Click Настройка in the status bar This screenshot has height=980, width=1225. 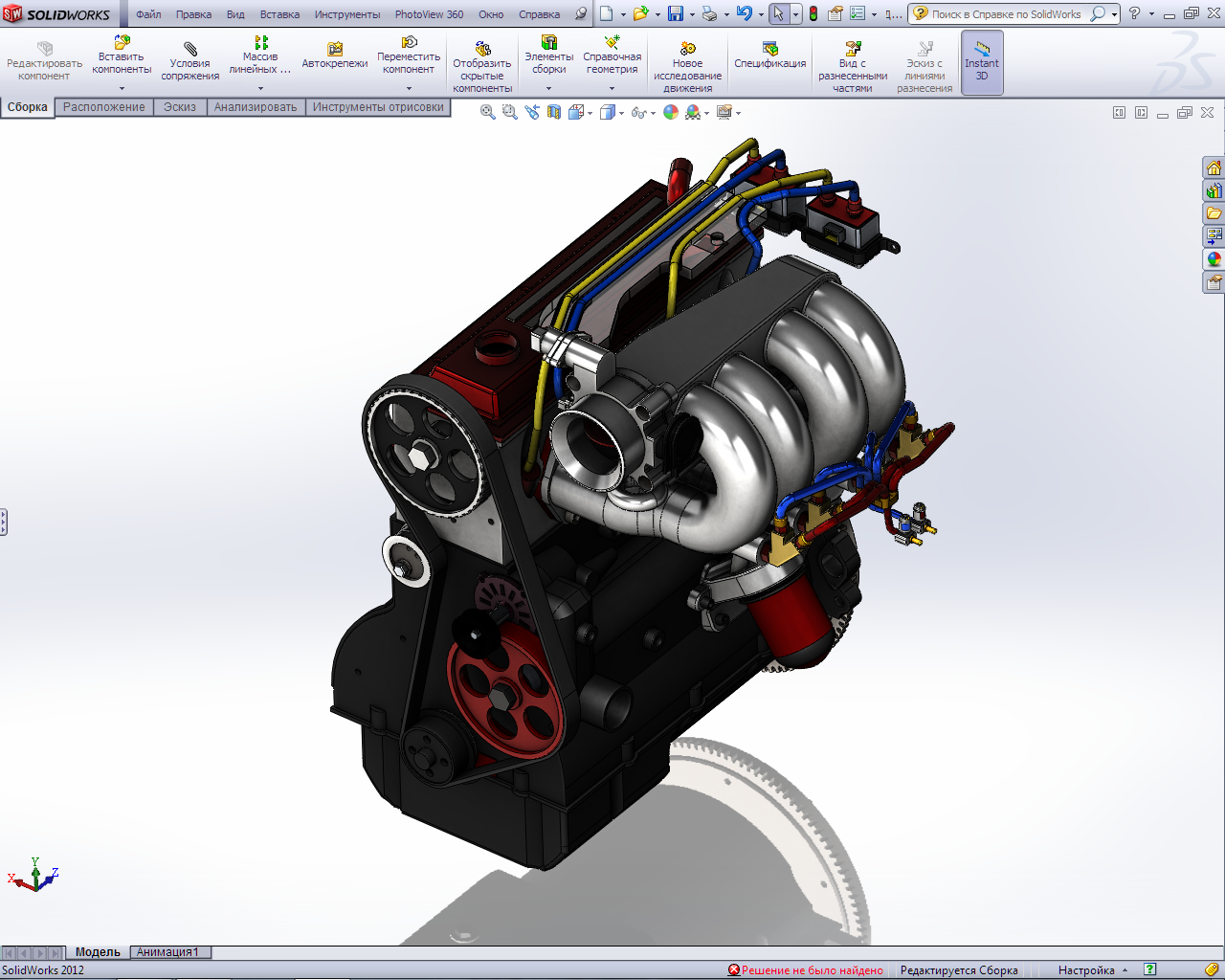[x=1086, y=970]
